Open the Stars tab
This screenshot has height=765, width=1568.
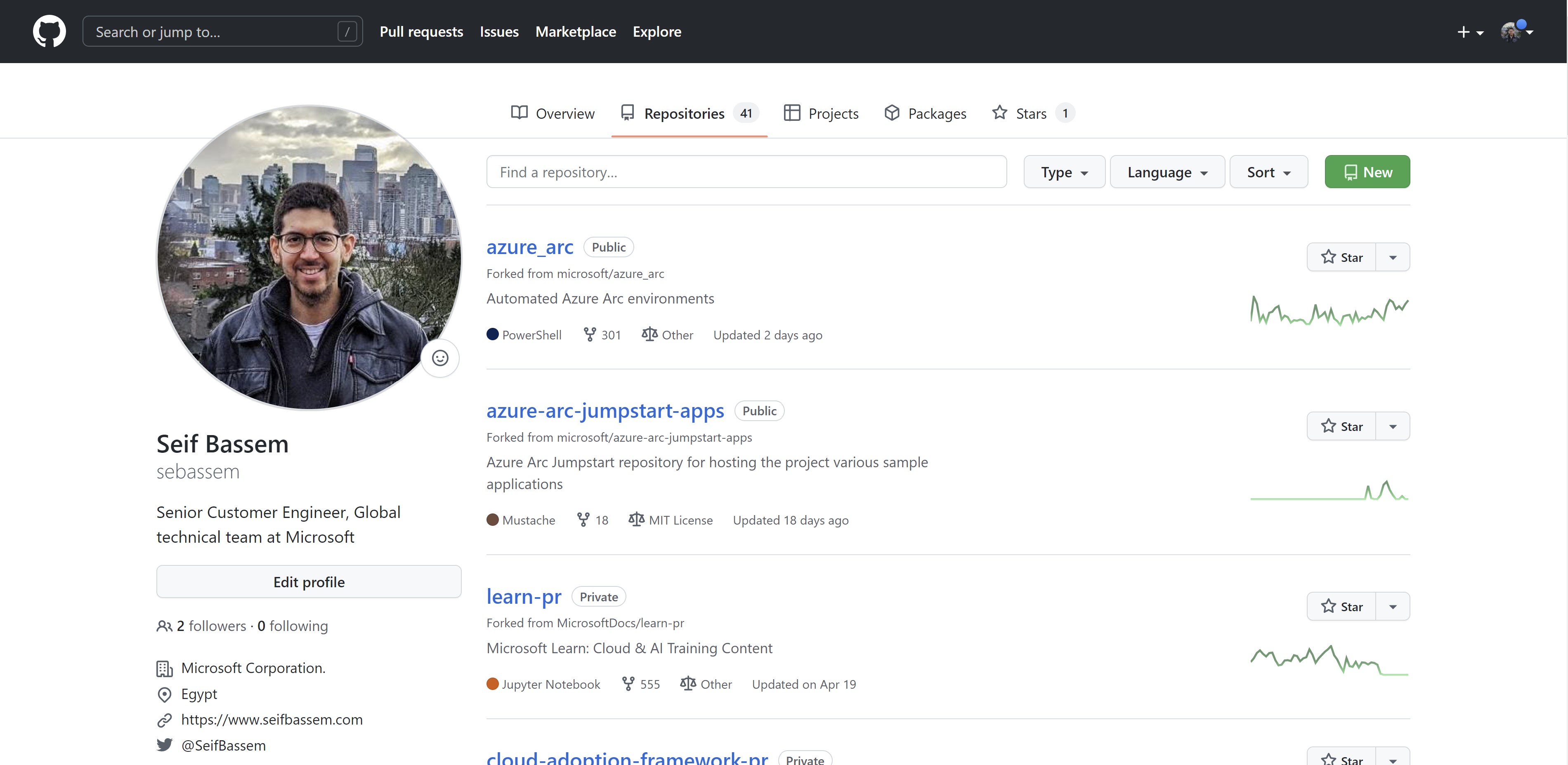pos(1033,113)
